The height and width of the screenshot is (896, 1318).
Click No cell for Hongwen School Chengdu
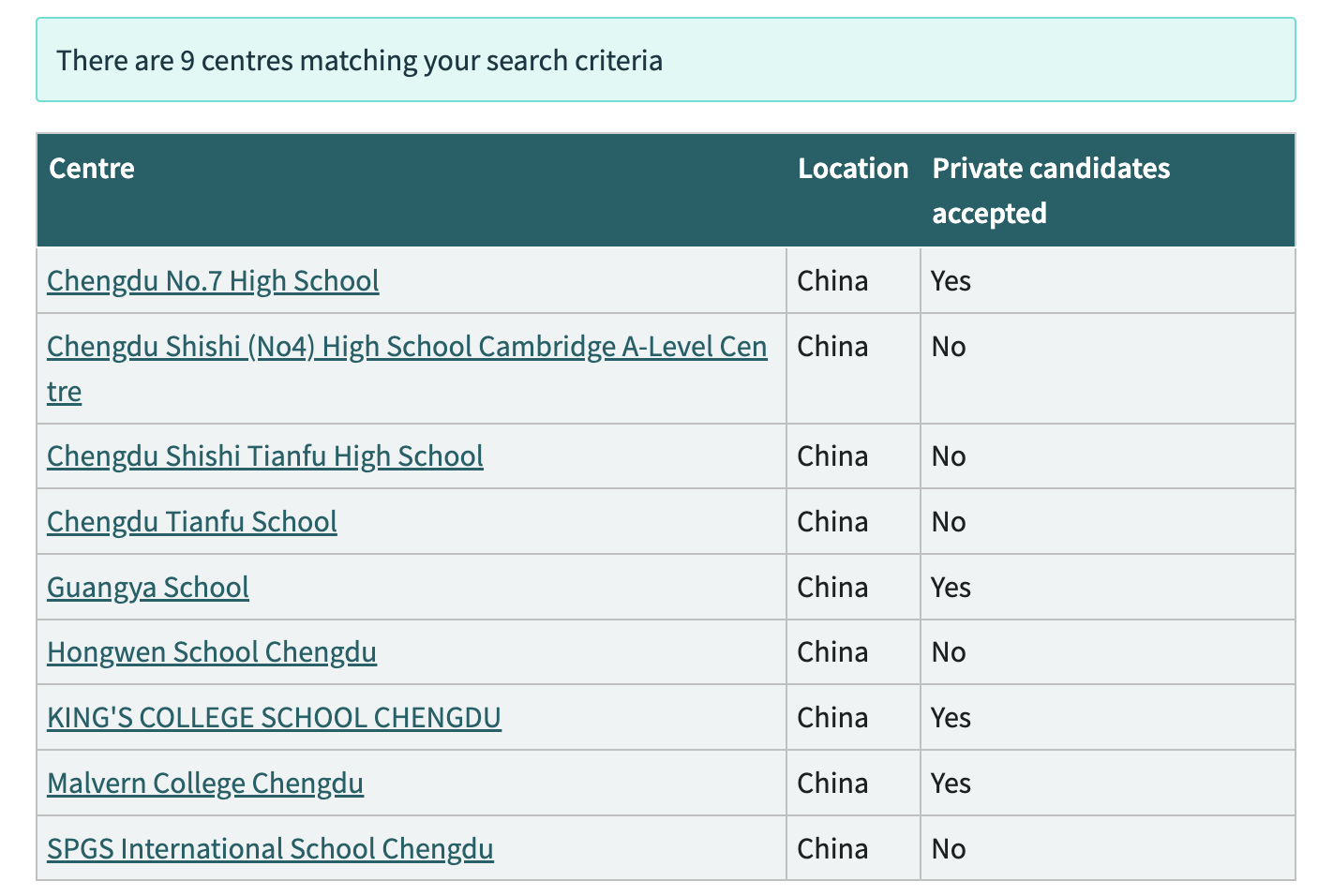click(x=949, y=652)
